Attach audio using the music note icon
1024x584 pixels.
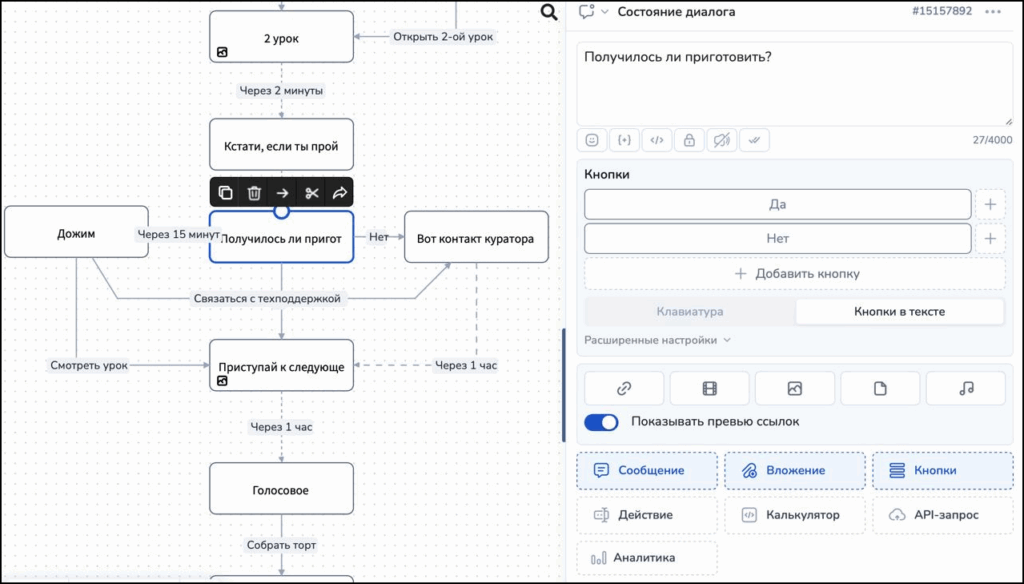tap(965, 388)
